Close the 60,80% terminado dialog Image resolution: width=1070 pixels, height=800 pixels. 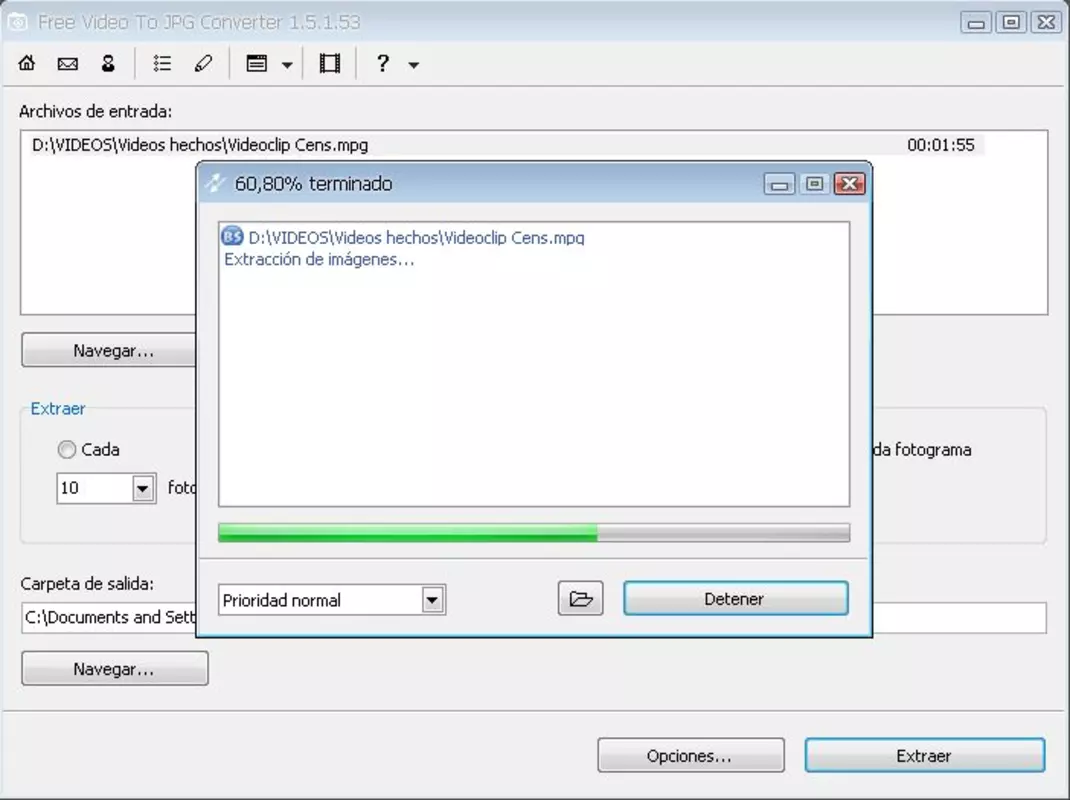point(850,184)
